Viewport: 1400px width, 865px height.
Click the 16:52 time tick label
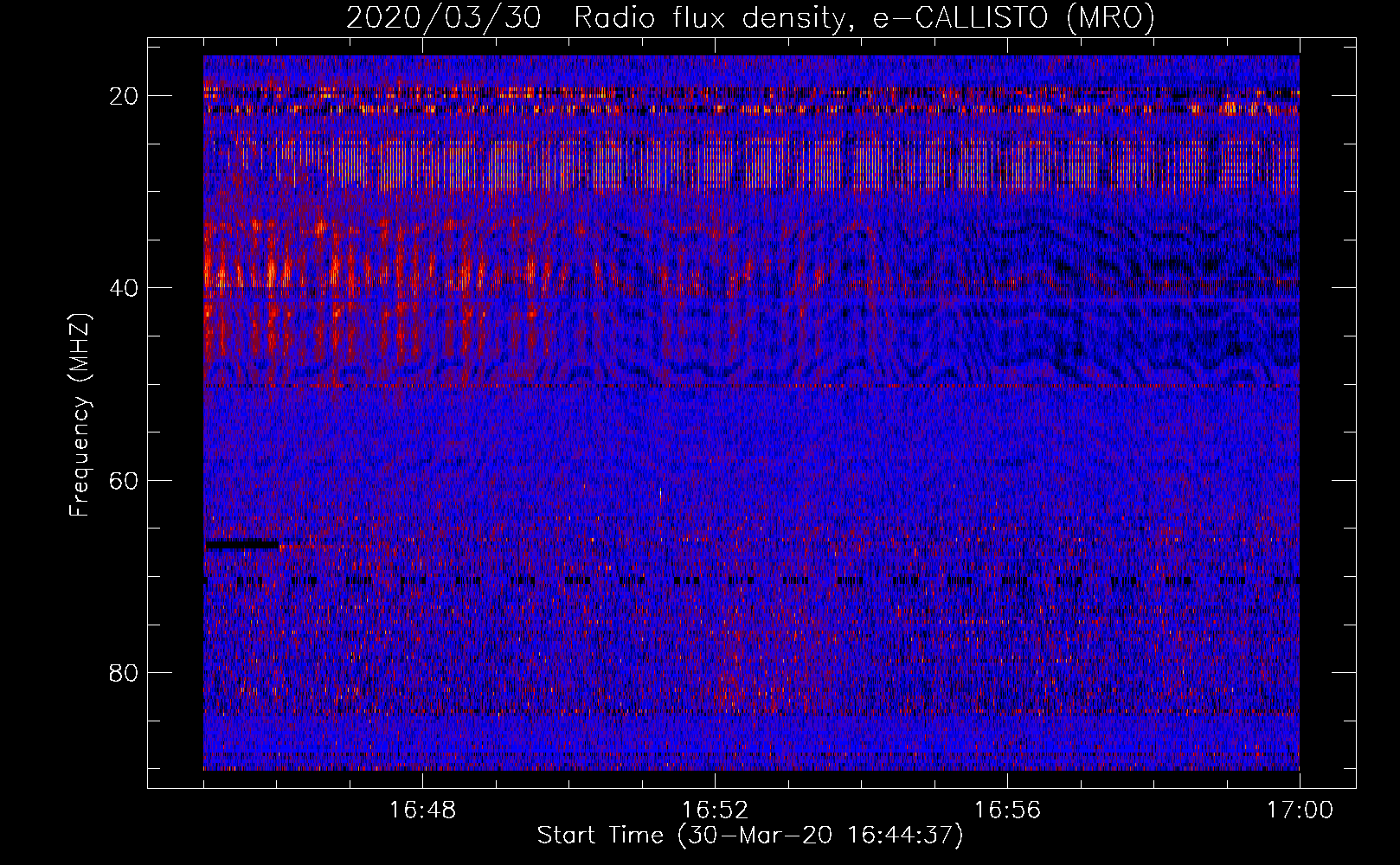[x=715, y=811]
